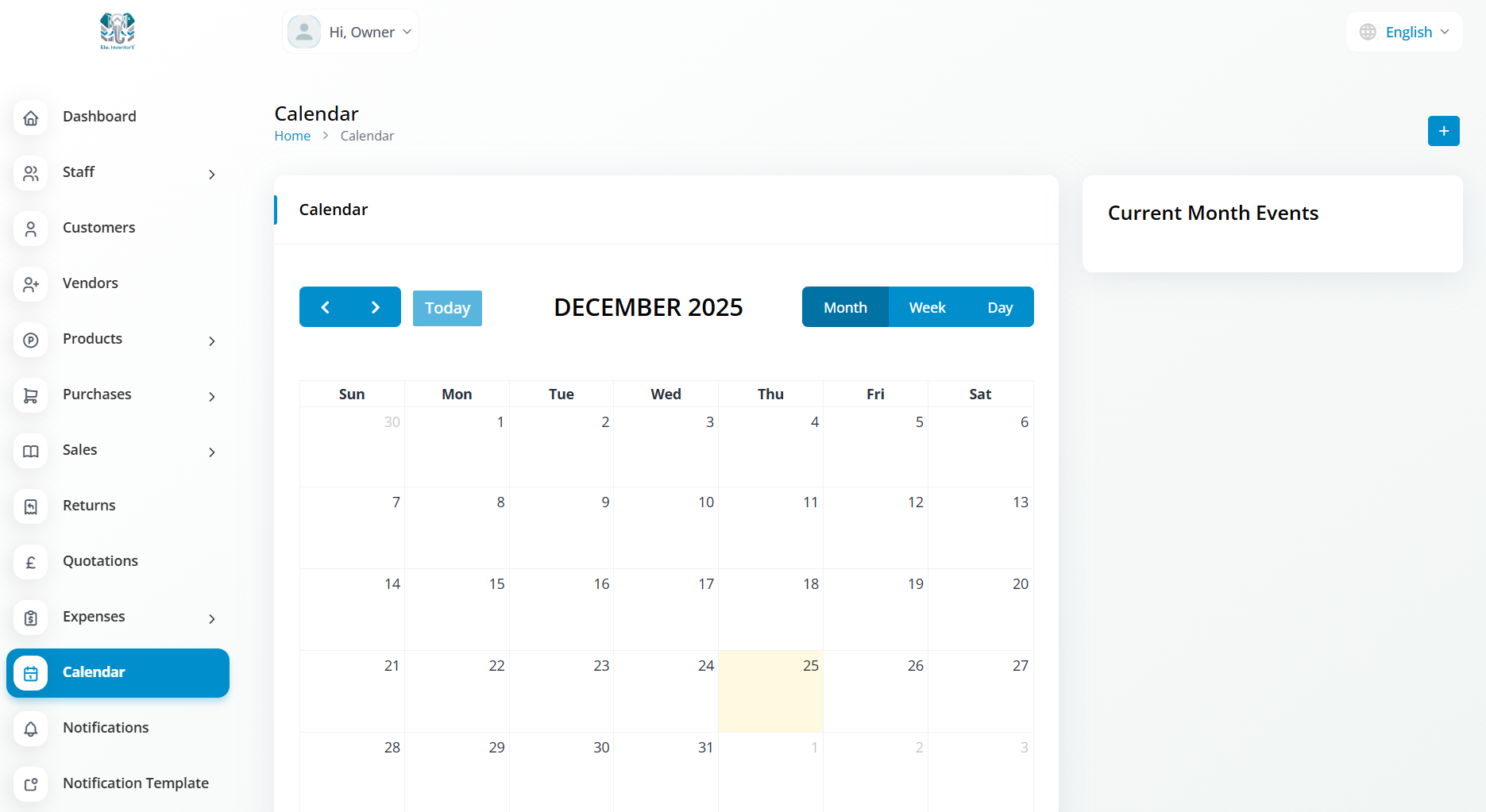Click the Notification Template icon

(31, 784)
